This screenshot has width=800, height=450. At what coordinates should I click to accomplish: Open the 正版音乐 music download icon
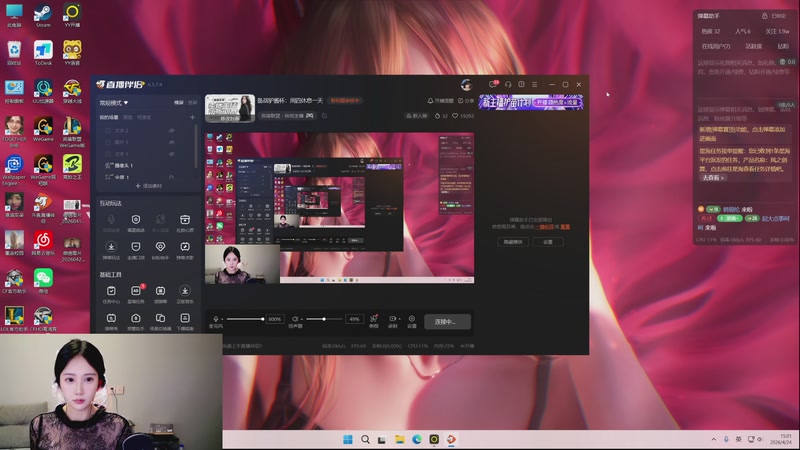[185, 291]
